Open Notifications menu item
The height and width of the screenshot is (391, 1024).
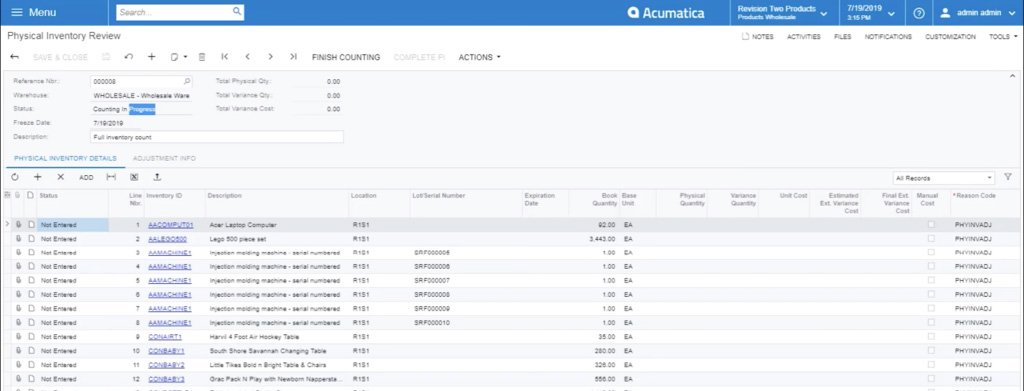(x=888, y=37)
